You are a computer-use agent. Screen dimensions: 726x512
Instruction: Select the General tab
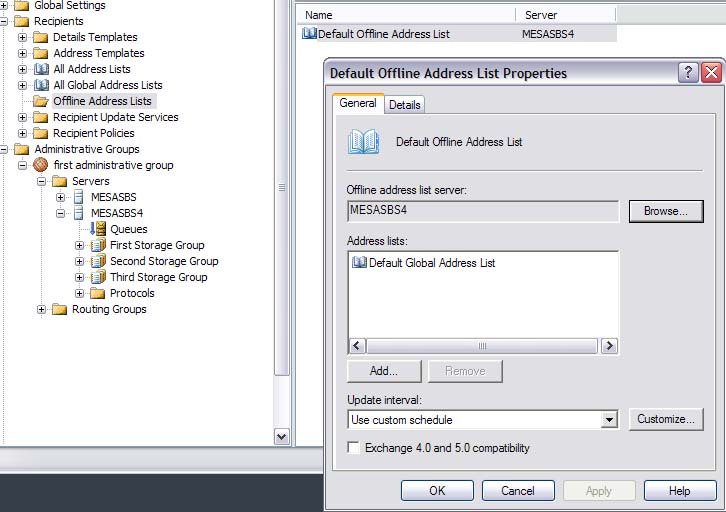click(x=358, y=103)
